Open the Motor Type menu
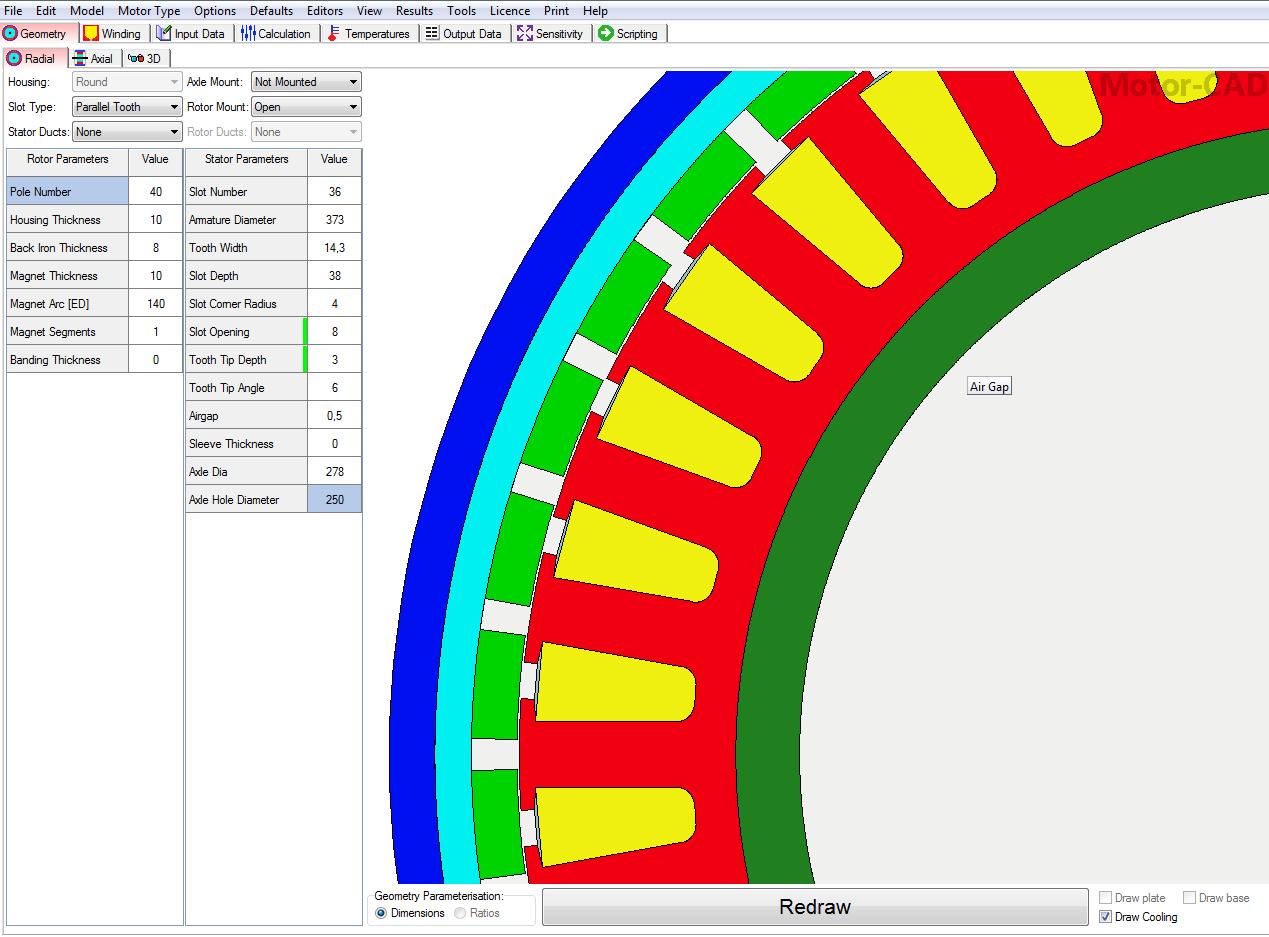The width and height of the screenshot is (1269, 937). (x=148, y=11)
